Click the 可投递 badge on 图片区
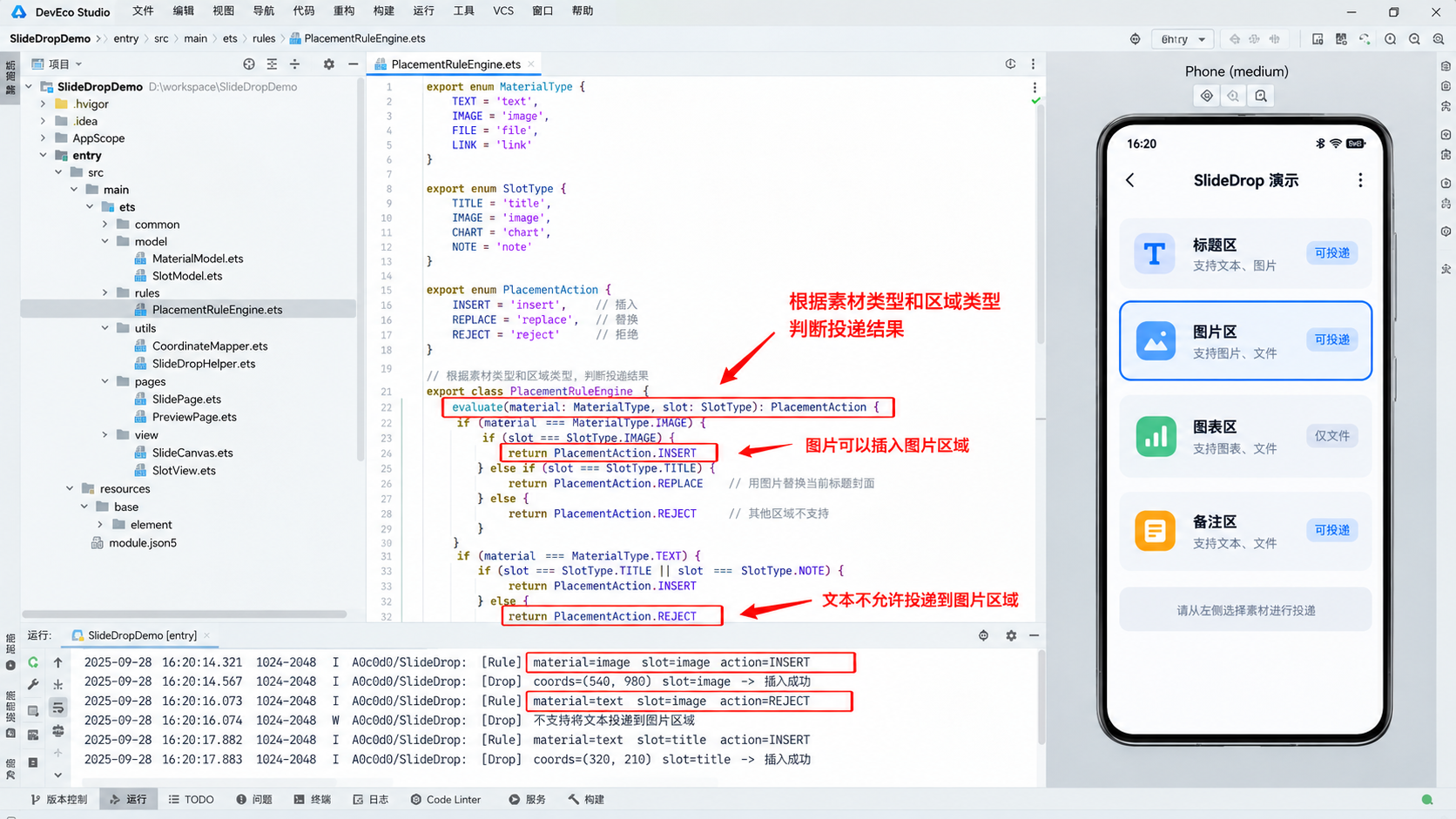The image size is (1456, 819). click(1331, 340)
